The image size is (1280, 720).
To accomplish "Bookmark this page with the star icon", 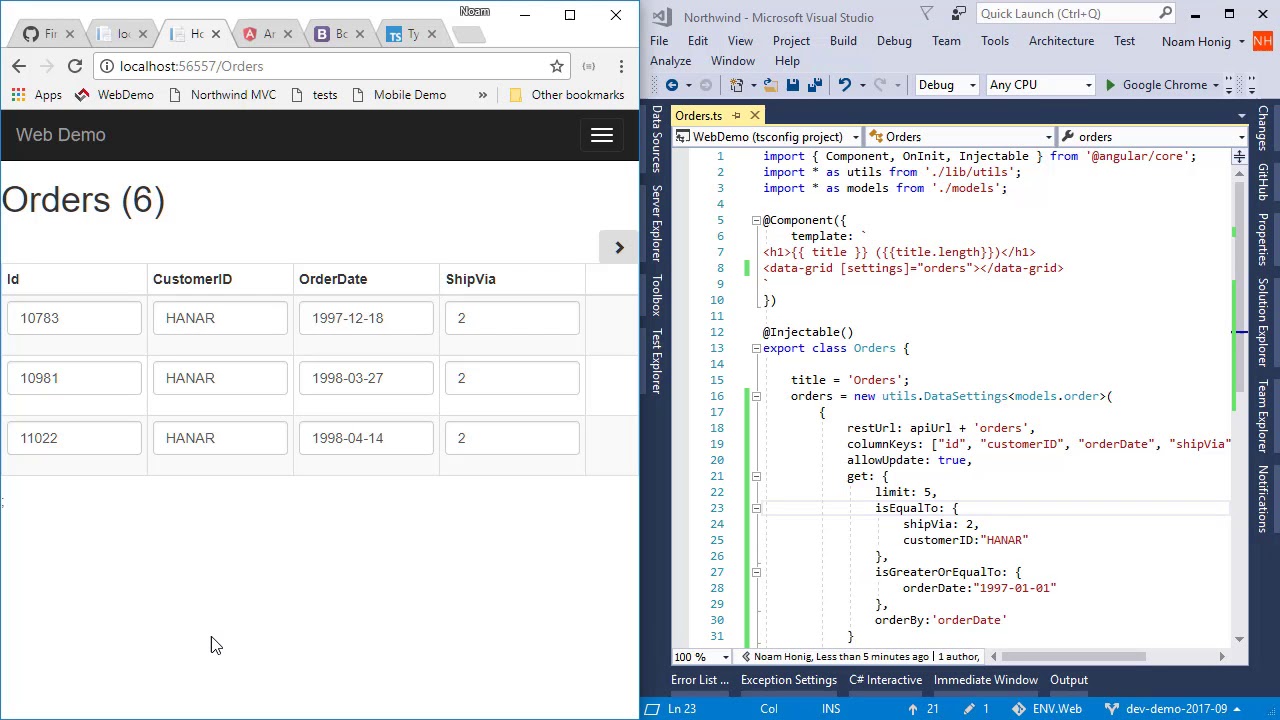I will pos(557,66).
